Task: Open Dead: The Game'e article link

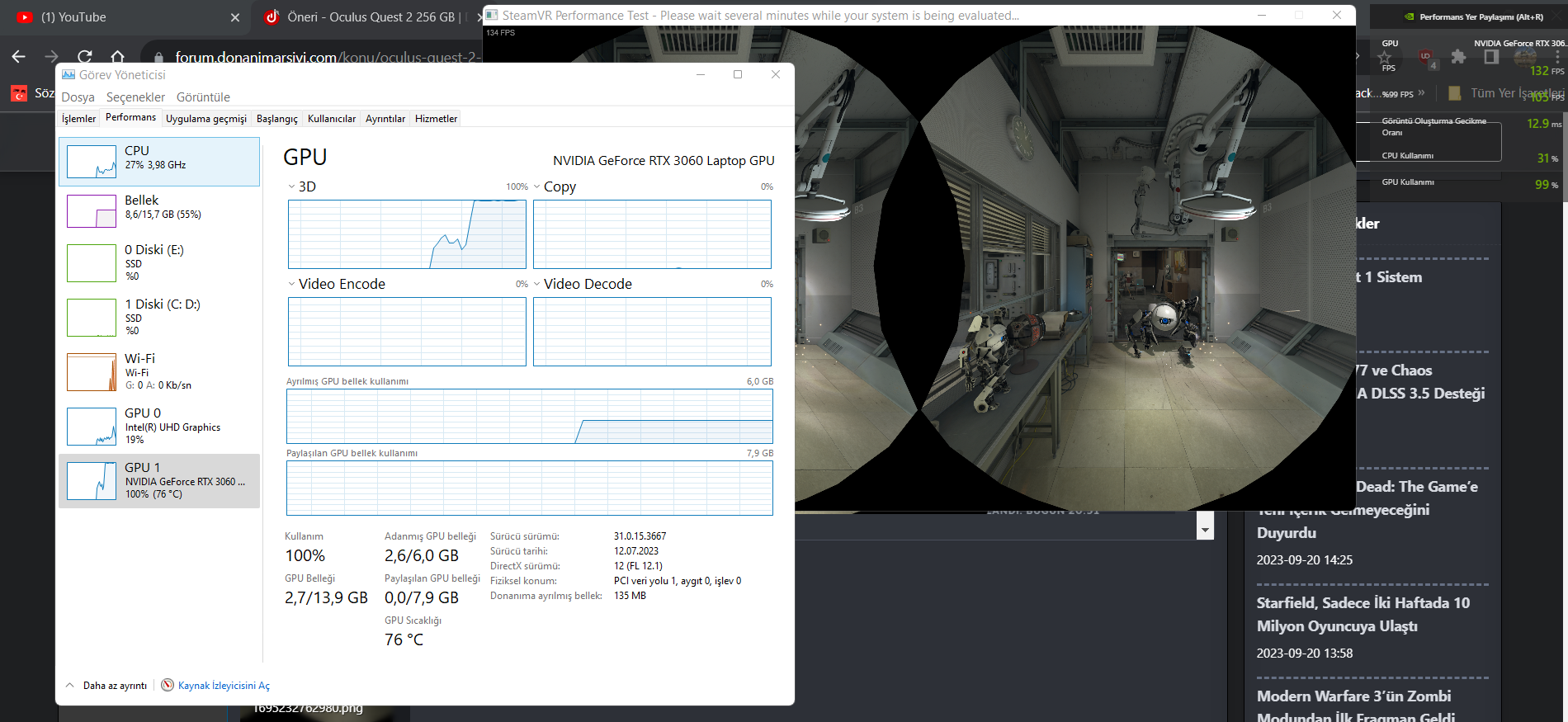Action: pyautogui.click(x=1367, y=510)
